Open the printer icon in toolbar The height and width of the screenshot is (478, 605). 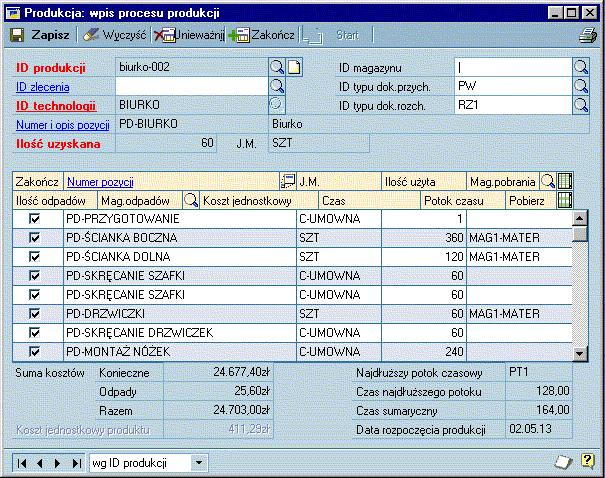point(587,35)
